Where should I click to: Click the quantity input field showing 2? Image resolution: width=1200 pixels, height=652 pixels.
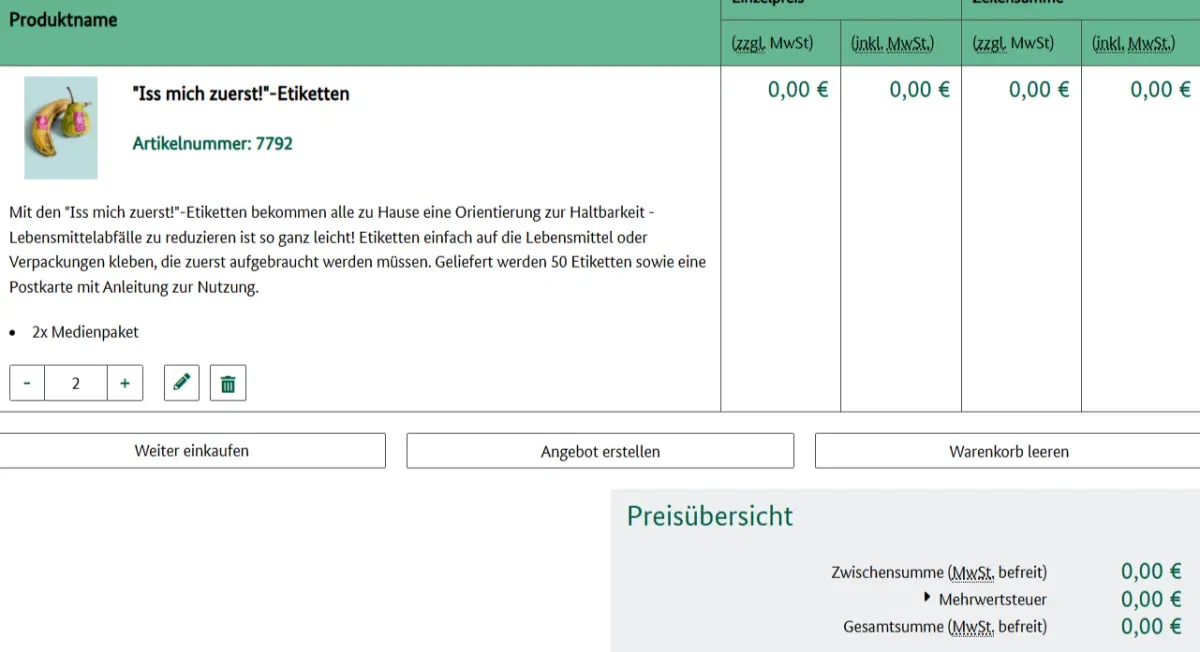pos(76,383)
